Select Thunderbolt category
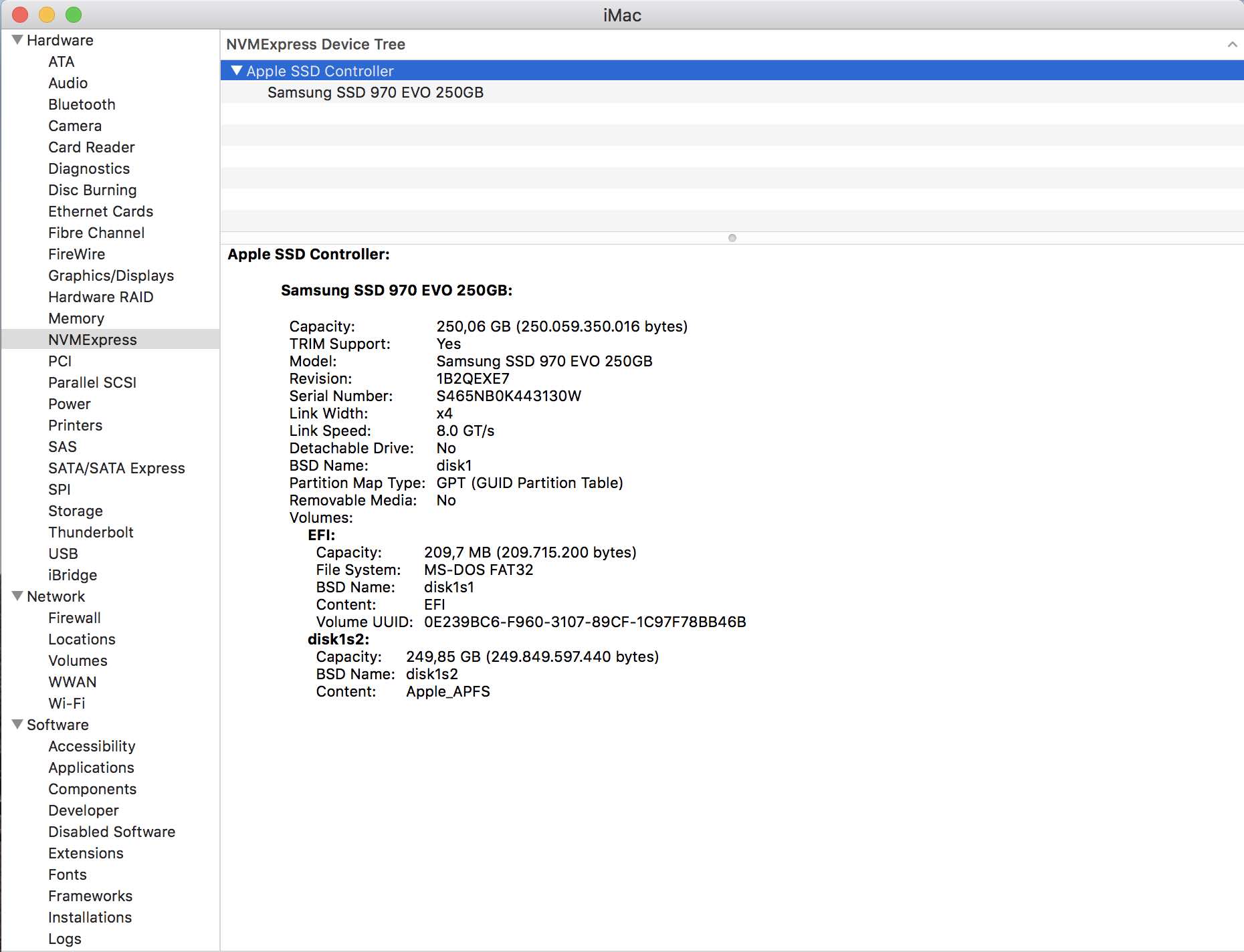Screen dimensions: 1244x952 pyautogui.click(x=91, y=532)
